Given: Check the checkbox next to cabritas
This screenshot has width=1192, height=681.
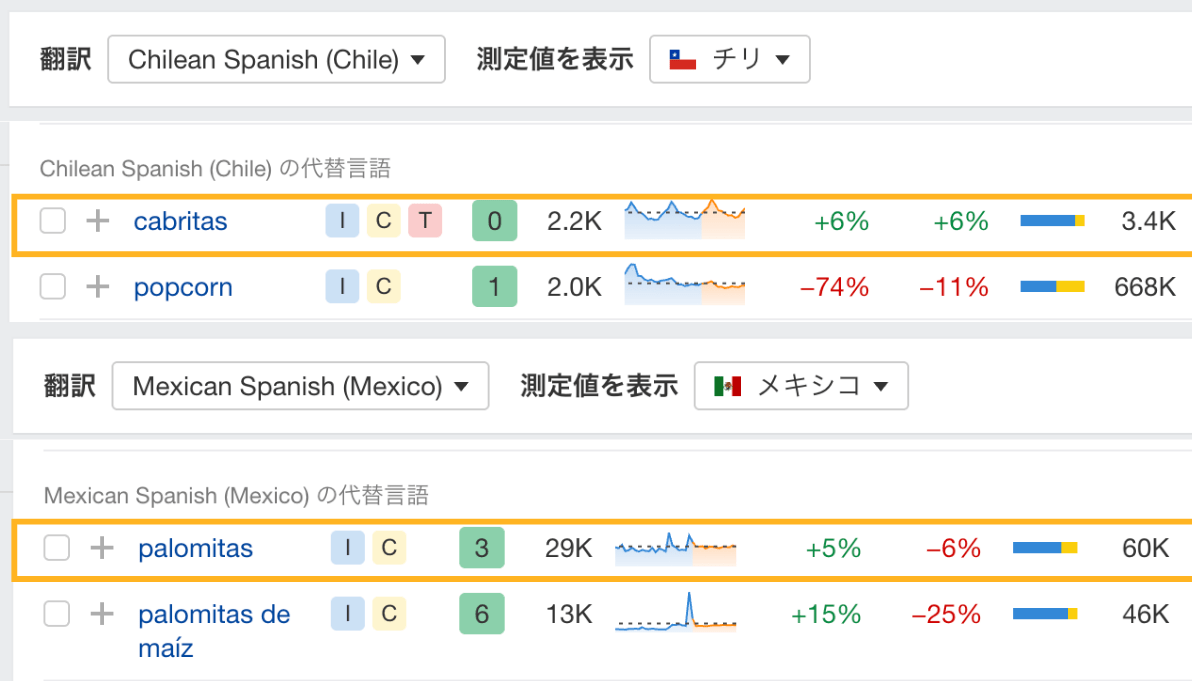Looking at the screenshot, I should [x=52, y=221].
